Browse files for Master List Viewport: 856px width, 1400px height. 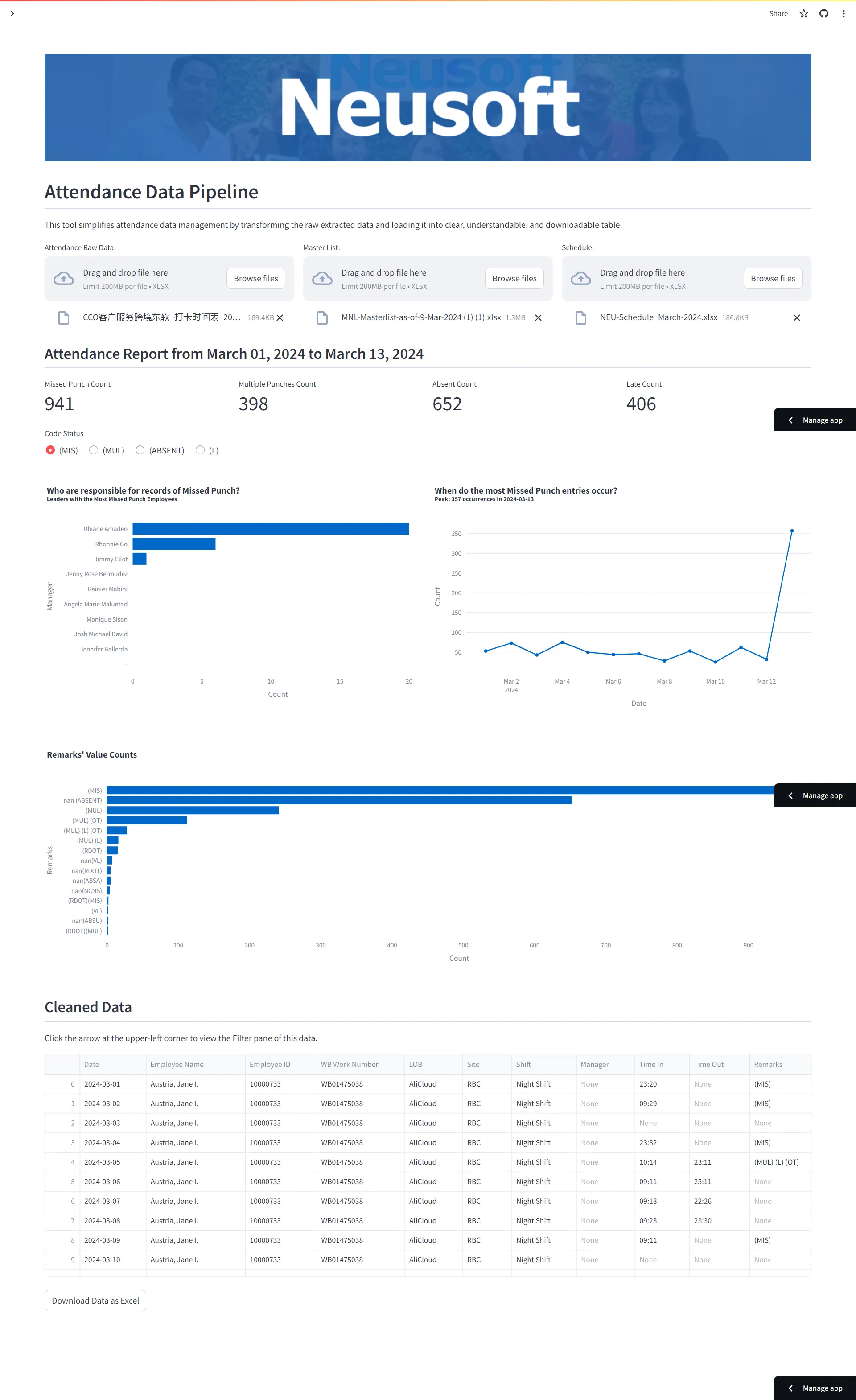coord(514,278)
